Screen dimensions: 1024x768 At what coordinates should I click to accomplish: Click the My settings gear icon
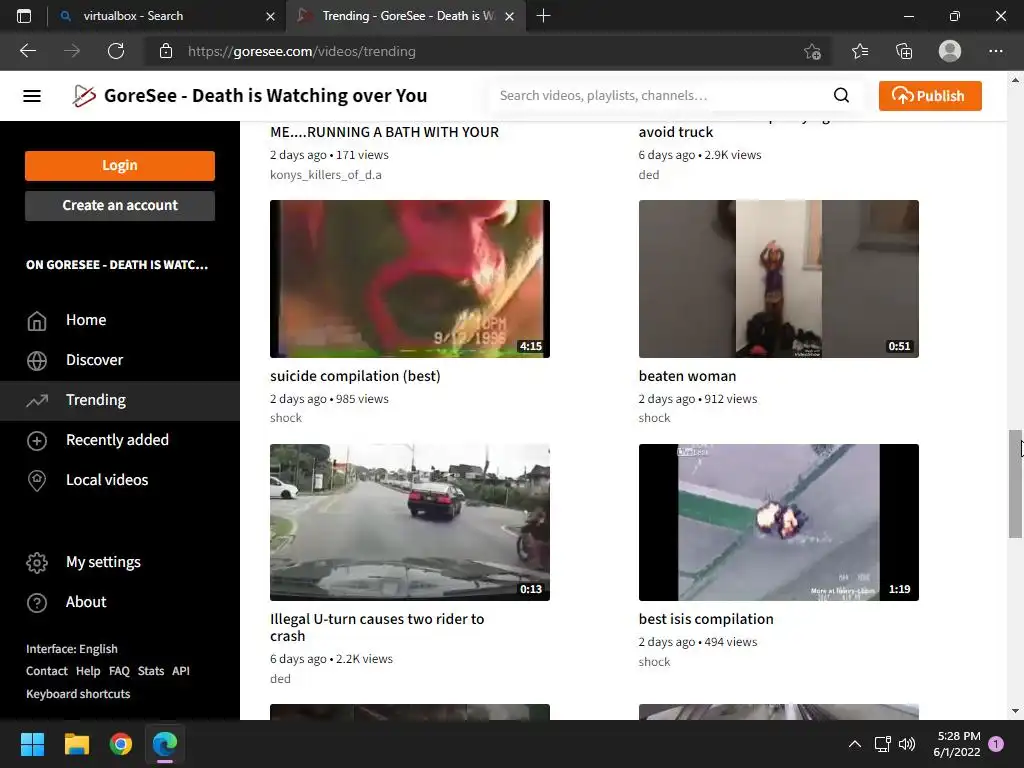click(37, 562)
